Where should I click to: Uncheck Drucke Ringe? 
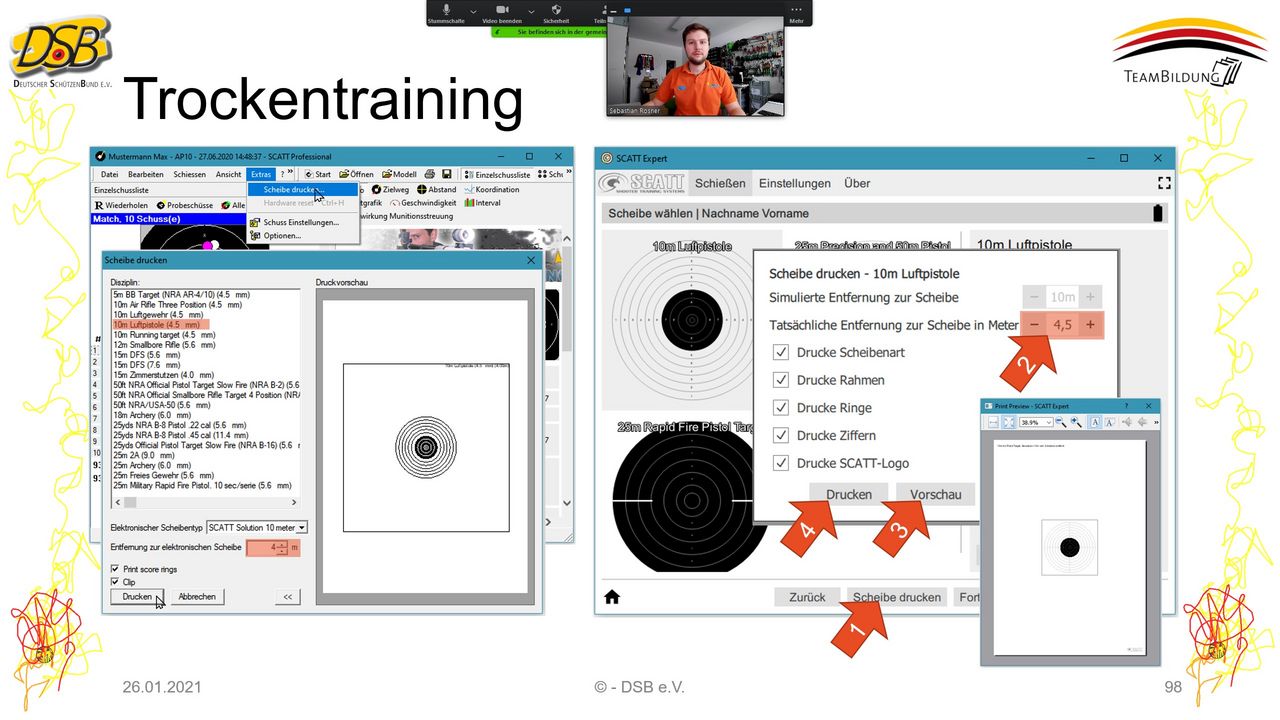pyautogui.click(x=781, y=407)
